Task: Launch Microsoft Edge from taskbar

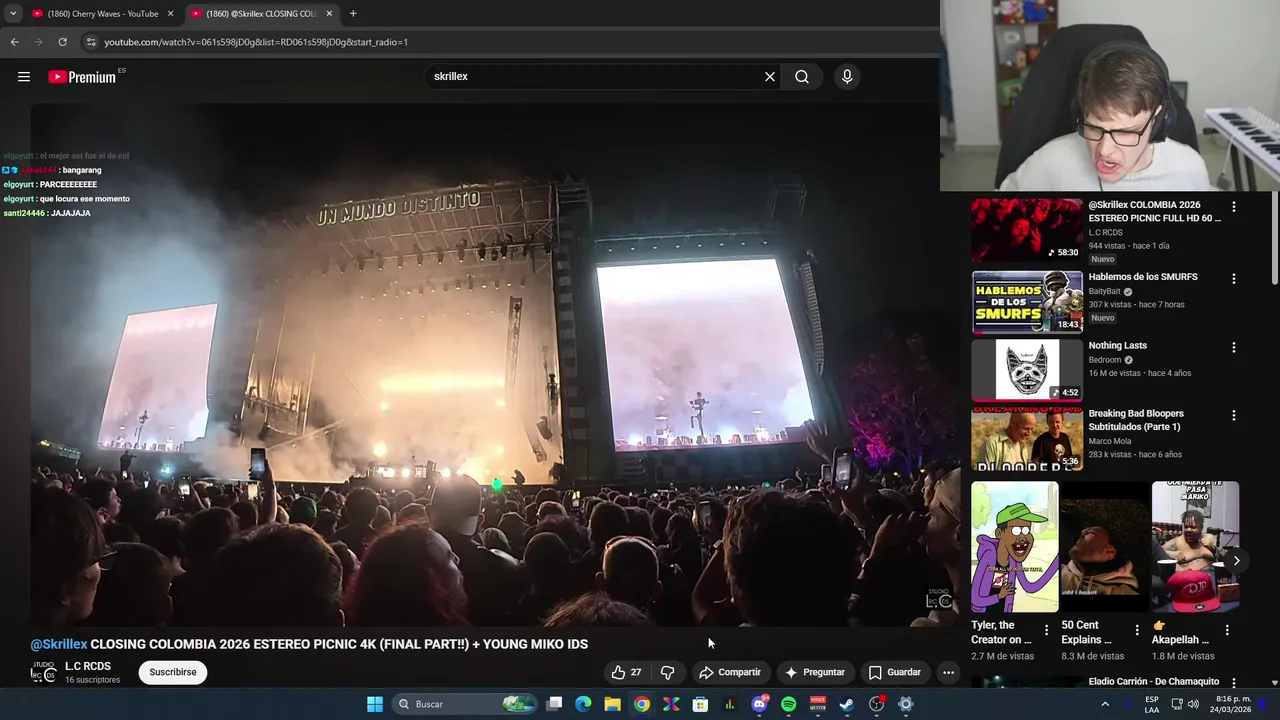Action: 583,704
